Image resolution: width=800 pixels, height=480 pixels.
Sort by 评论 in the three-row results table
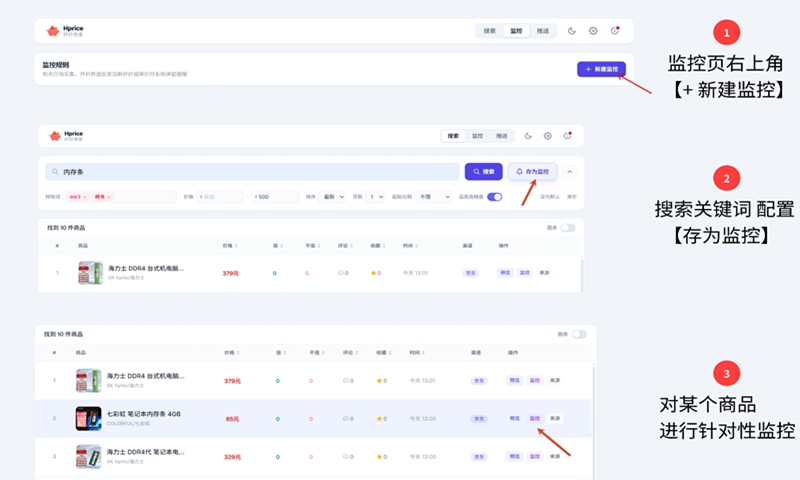350,352
